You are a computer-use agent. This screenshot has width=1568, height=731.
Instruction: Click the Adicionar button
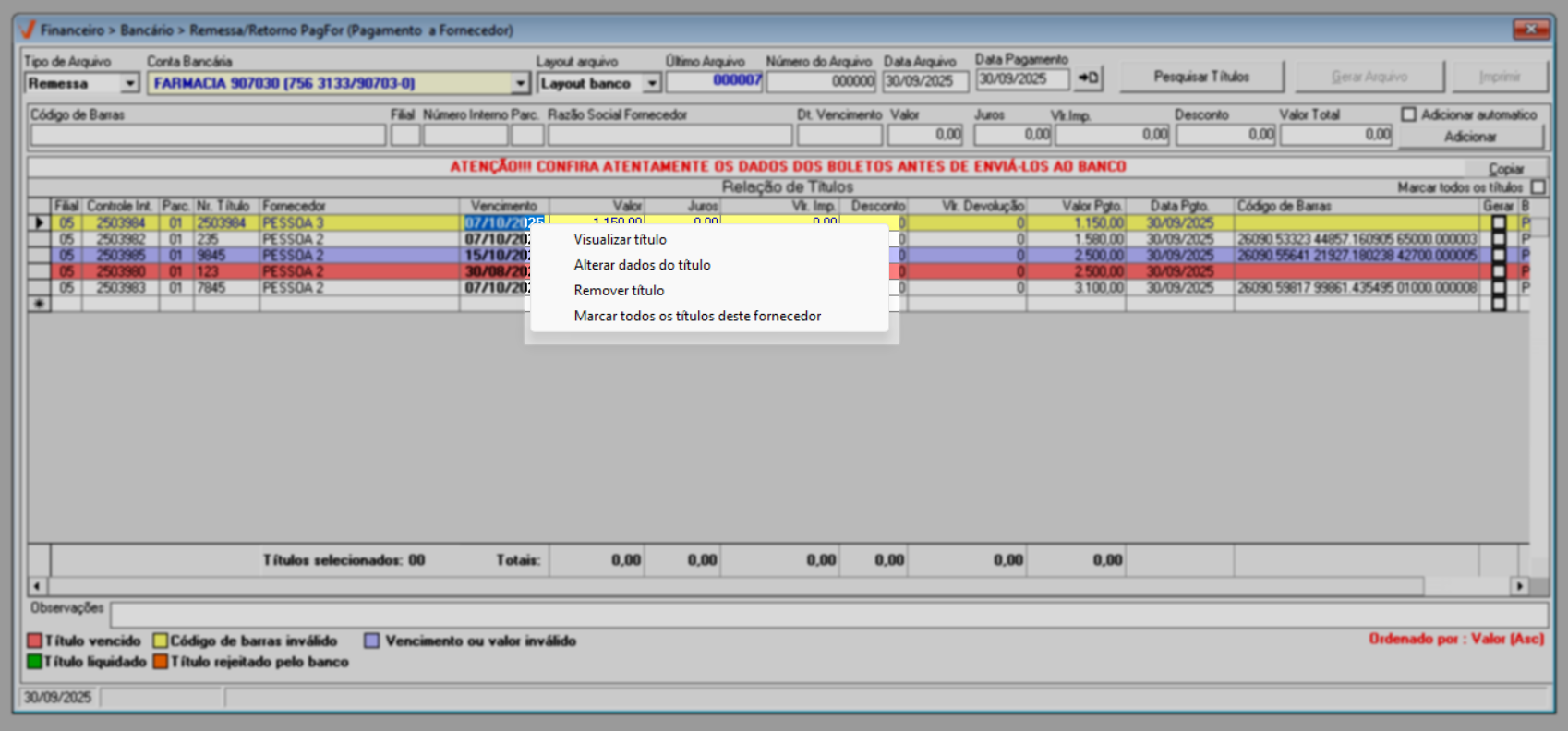coord(1470,137)
